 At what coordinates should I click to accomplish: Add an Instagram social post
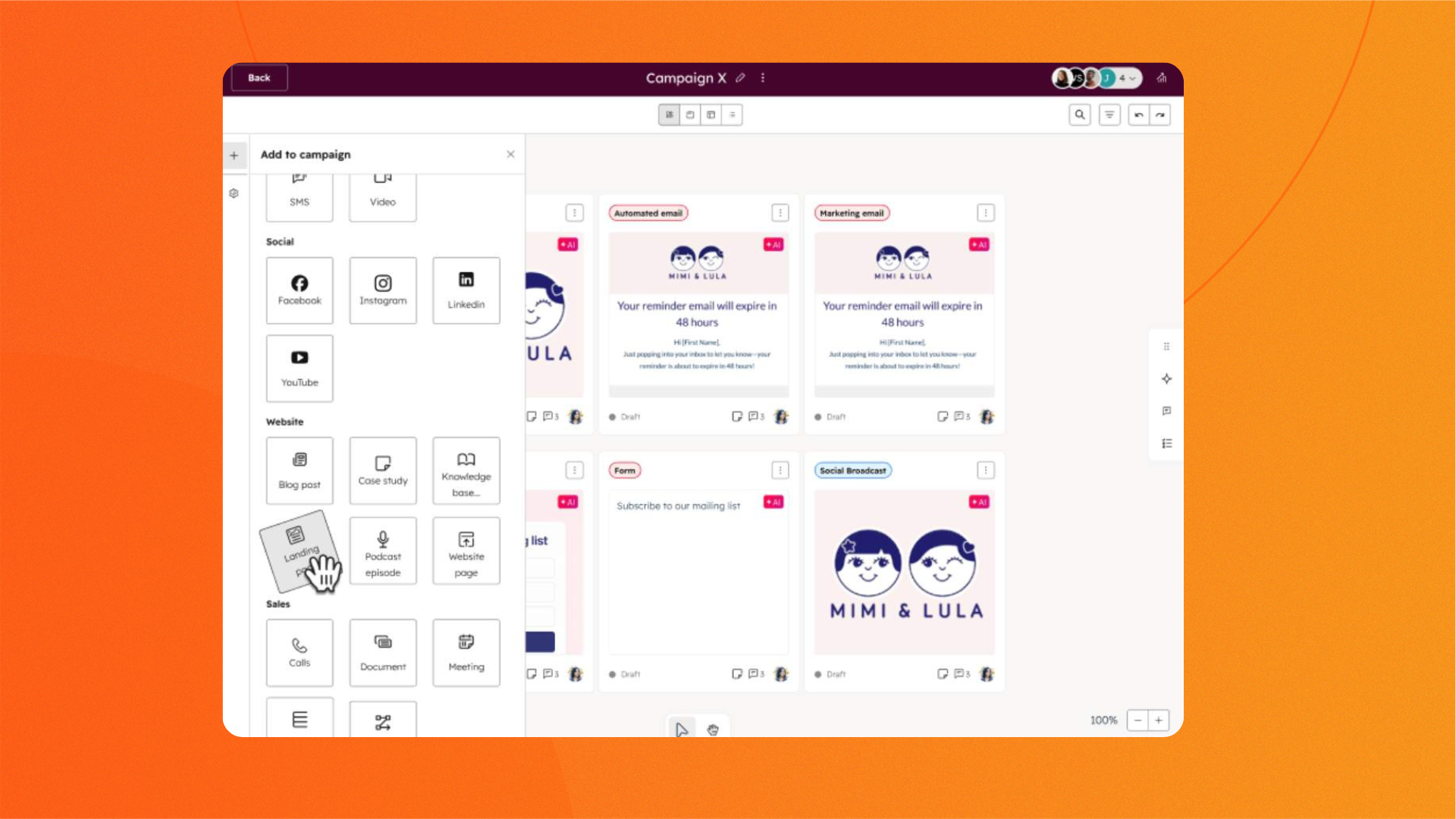click(x=383, y=290)
